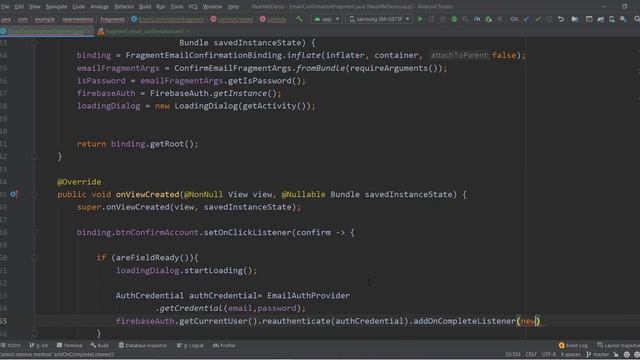The height and width of the screenshot is (360, 640).
Task: Click the fragments breadcrumb in navigation bar
Action: pos(112,19)
